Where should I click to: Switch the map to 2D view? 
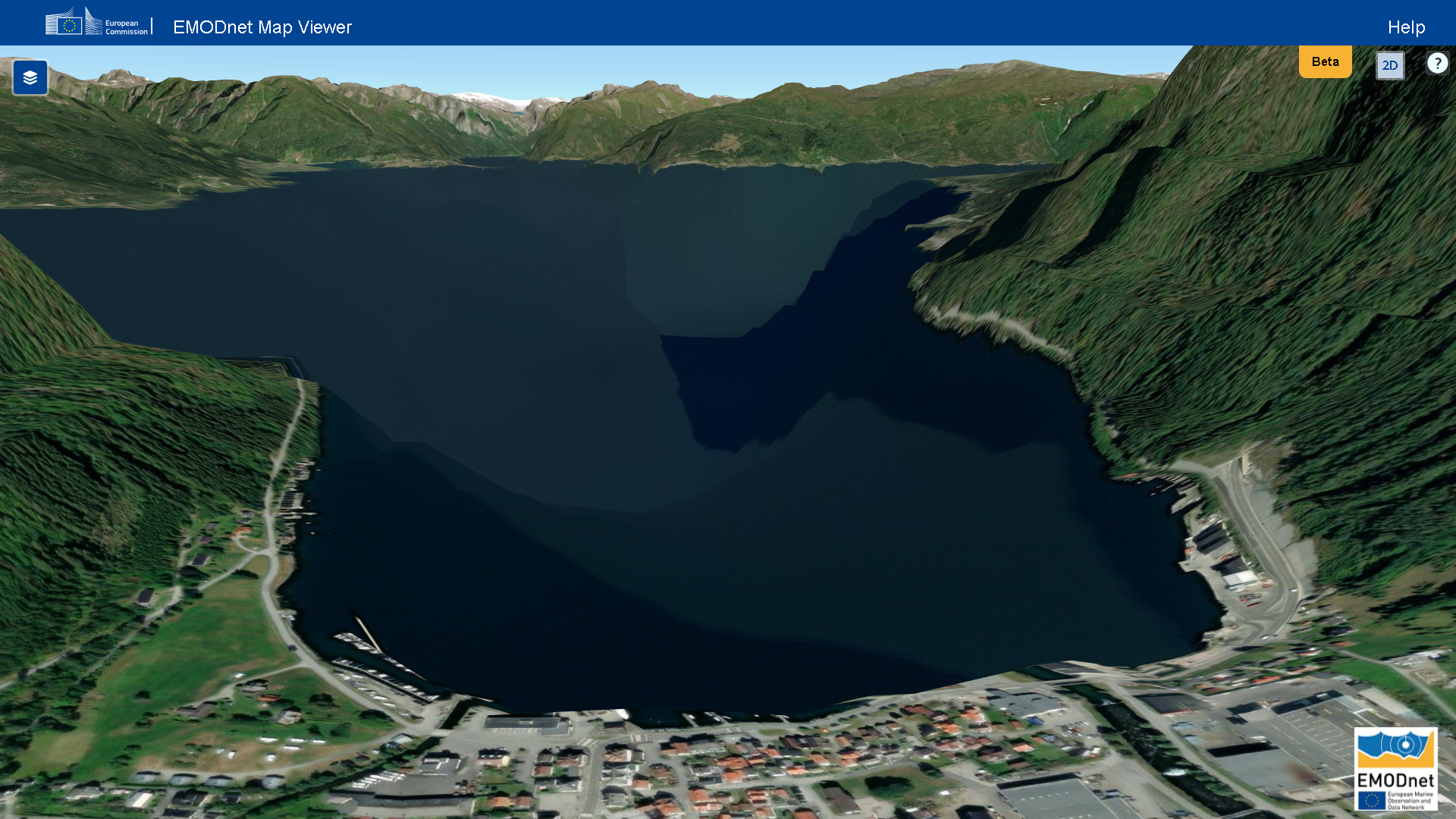pos(1390,65)
